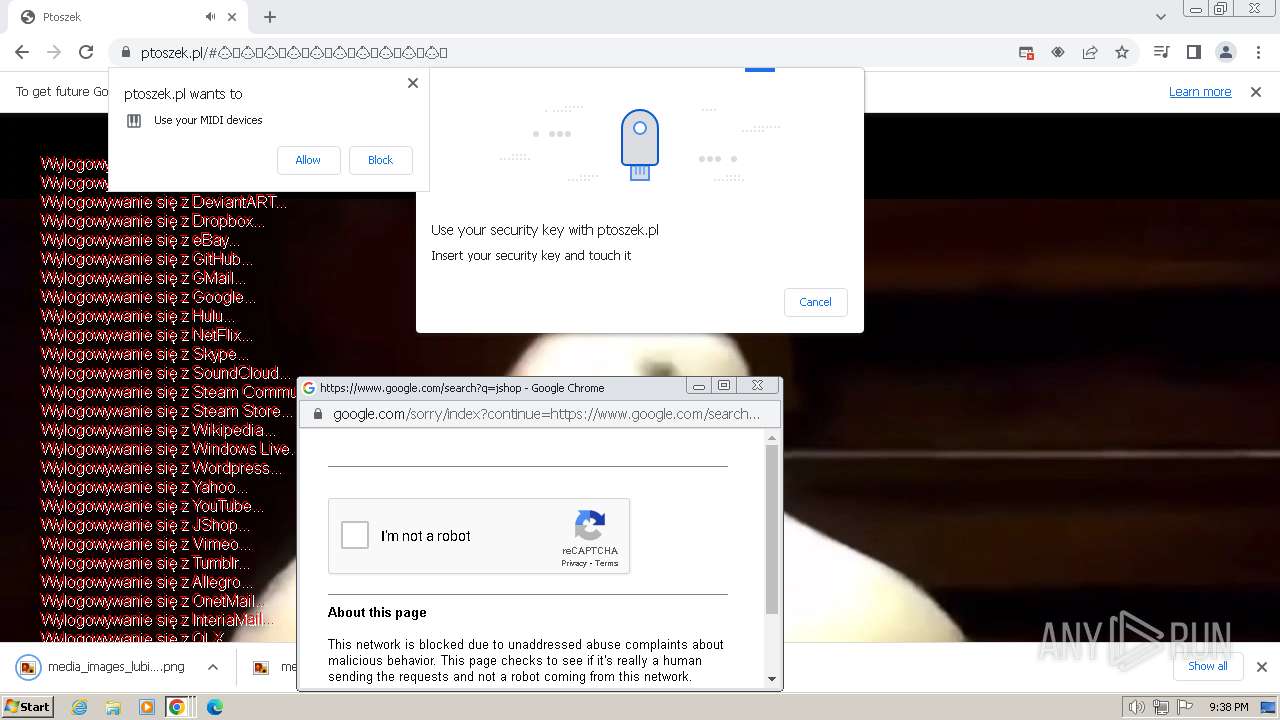Click the popup window's address bar

point(545,414)
